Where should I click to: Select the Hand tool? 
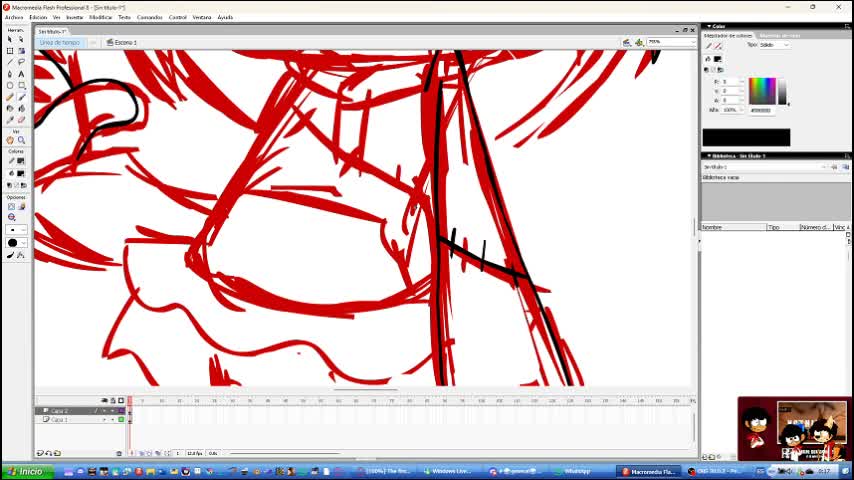pyautogui.click(x=10, y=140)
